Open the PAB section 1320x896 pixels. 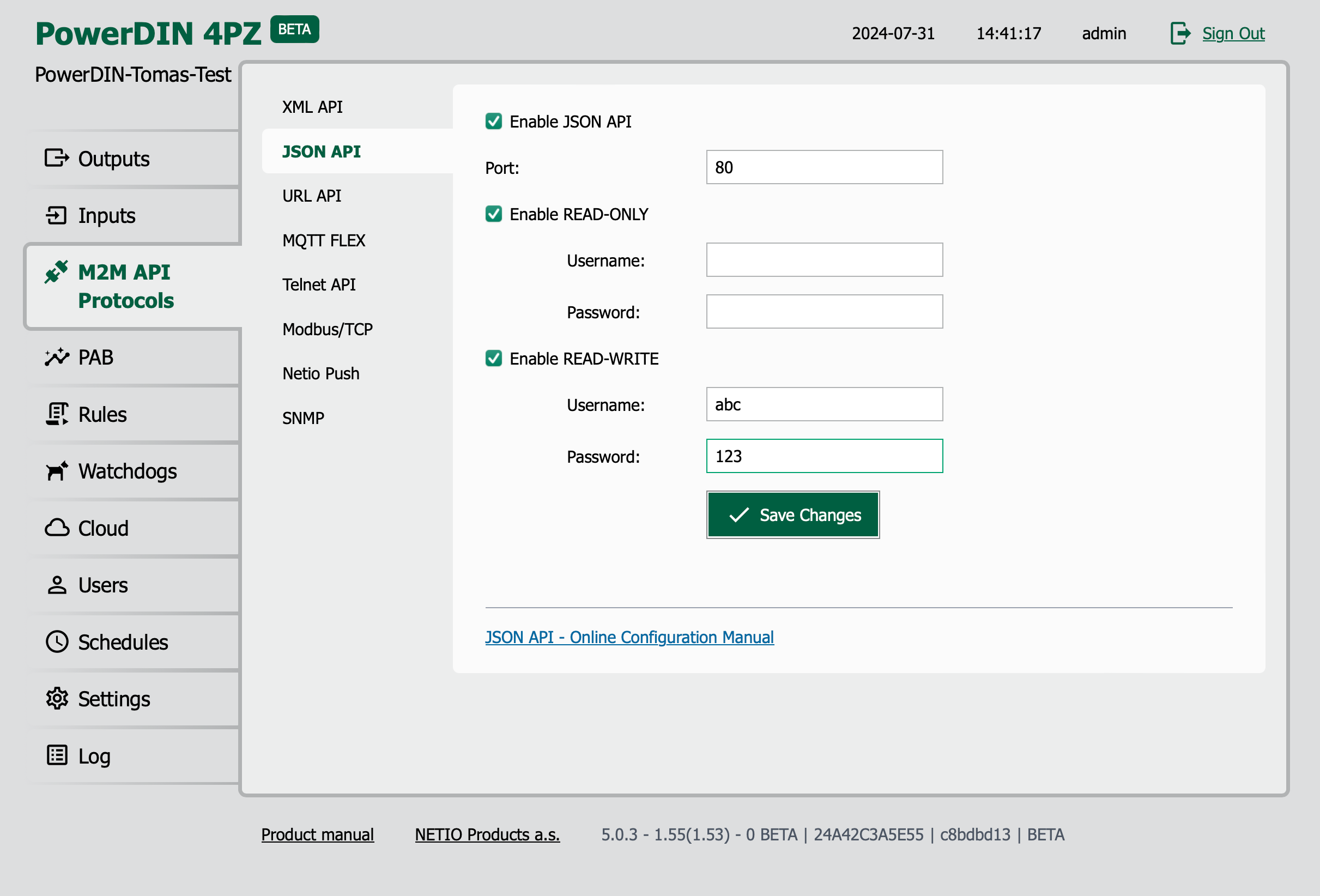click(133, 358)
